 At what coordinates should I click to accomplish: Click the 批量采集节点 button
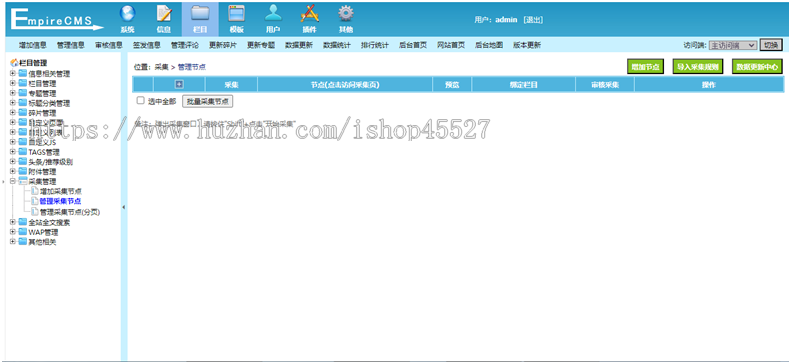click(207, 101)
